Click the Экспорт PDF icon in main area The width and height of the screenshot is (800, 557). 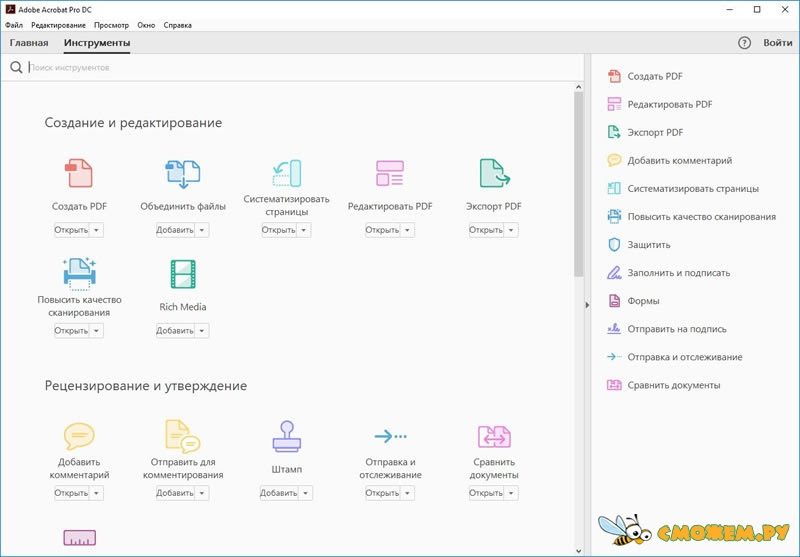click(x=494, y=173)
